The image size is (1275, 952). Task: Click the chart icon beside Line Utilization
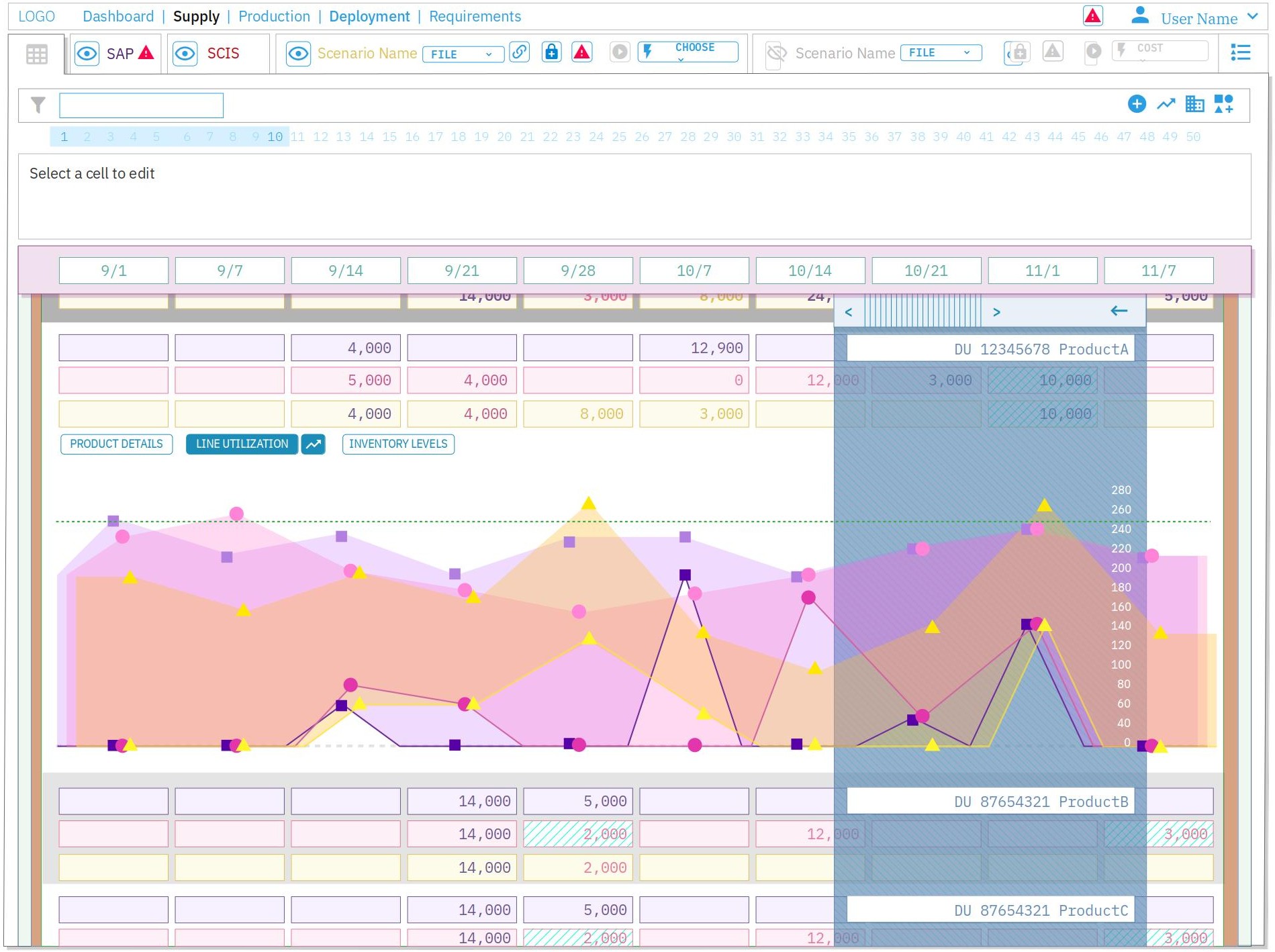pyautogui.click(x=313, y=444)
